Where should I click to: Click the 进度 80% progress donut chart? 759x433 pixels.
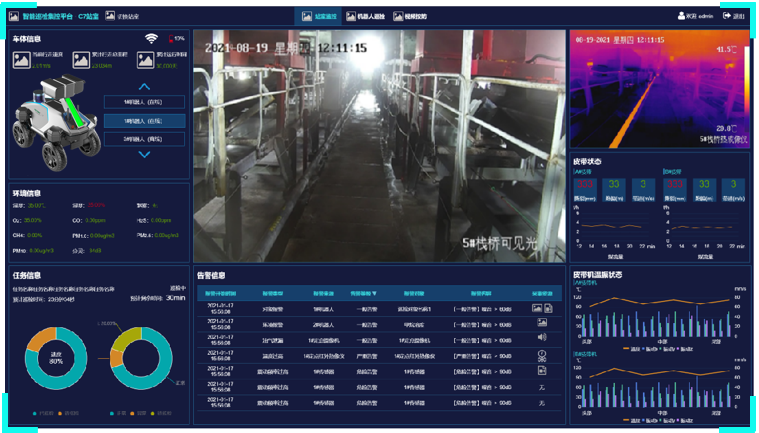pyautogui.click(x=56, y=358)
